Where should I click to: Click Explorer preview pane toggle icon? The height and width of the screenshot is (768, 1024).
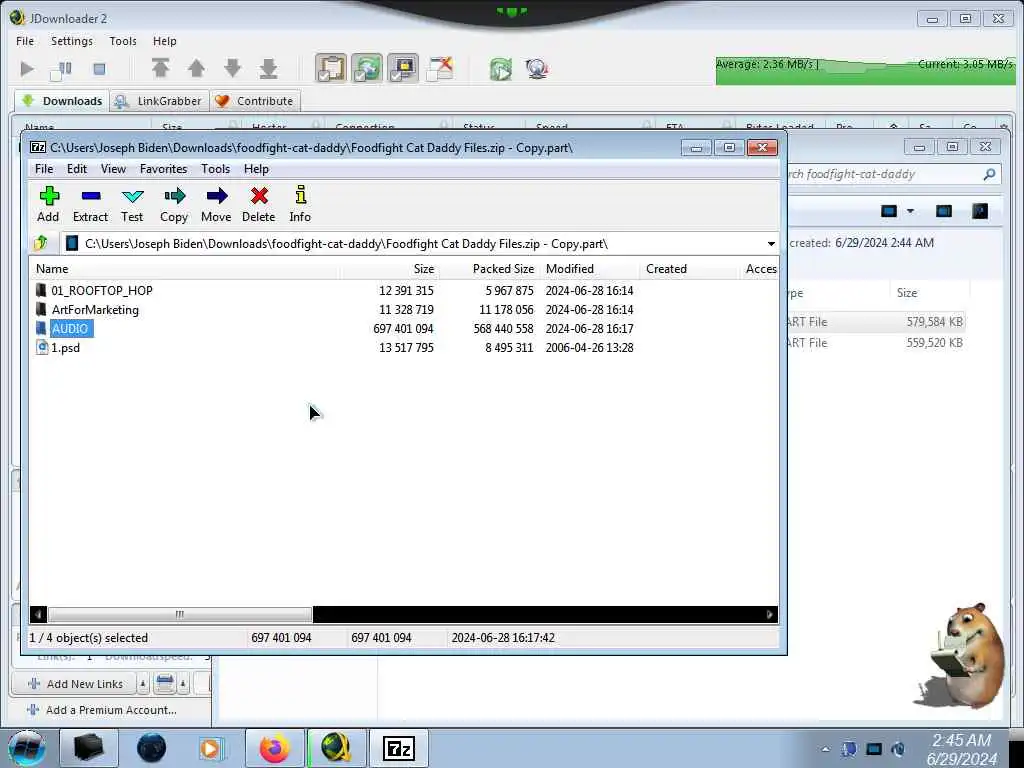944,211
